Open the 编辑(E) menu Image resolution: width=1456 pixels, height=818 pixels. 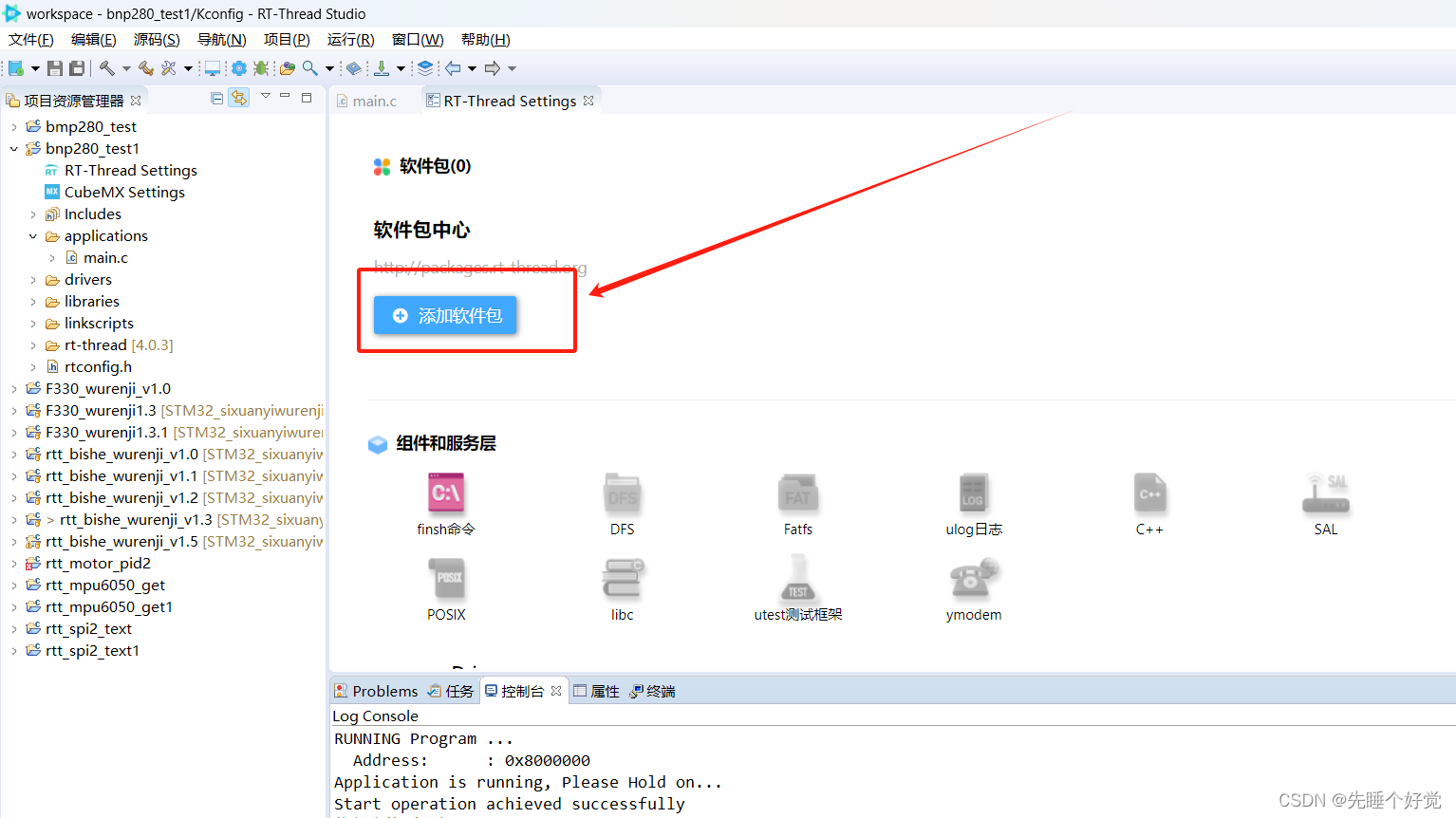click(x=94, y=39)
